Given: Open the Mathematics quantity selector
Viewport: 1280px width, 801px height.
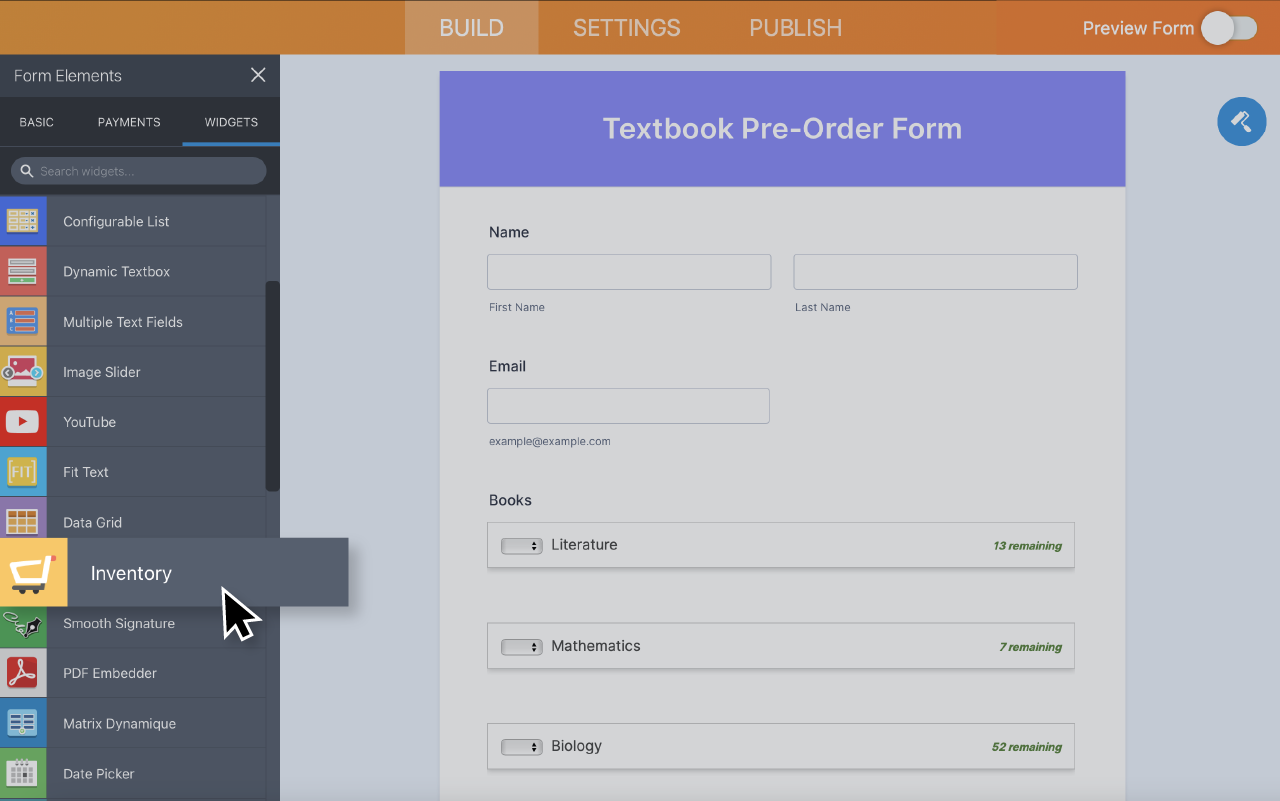Looking at the screenshot, I should tap(521, 646).
